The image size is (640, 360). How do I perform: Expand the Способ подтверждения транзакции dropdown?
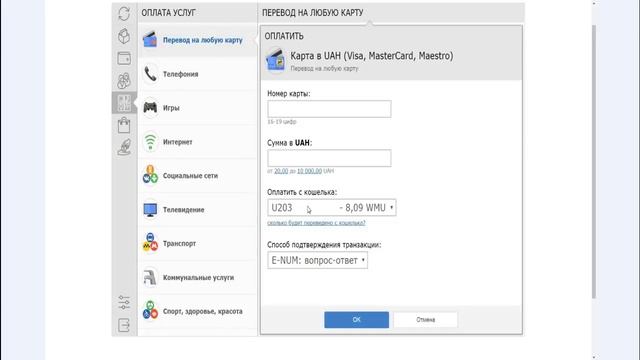coord(318,260)
